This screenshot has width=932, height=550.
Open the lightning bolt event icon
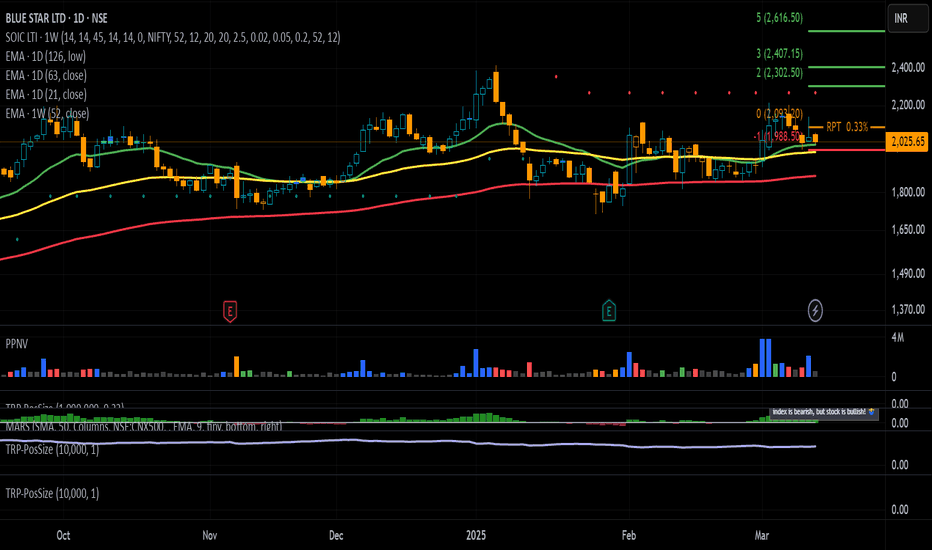click(x=815, y=310)
